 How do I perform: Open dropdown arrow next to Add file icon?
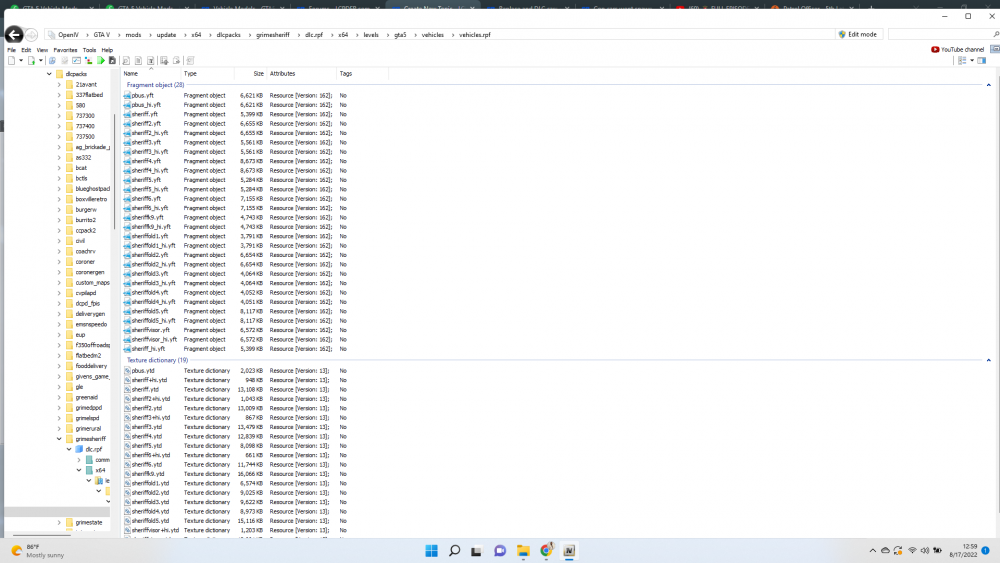point(41,61)
